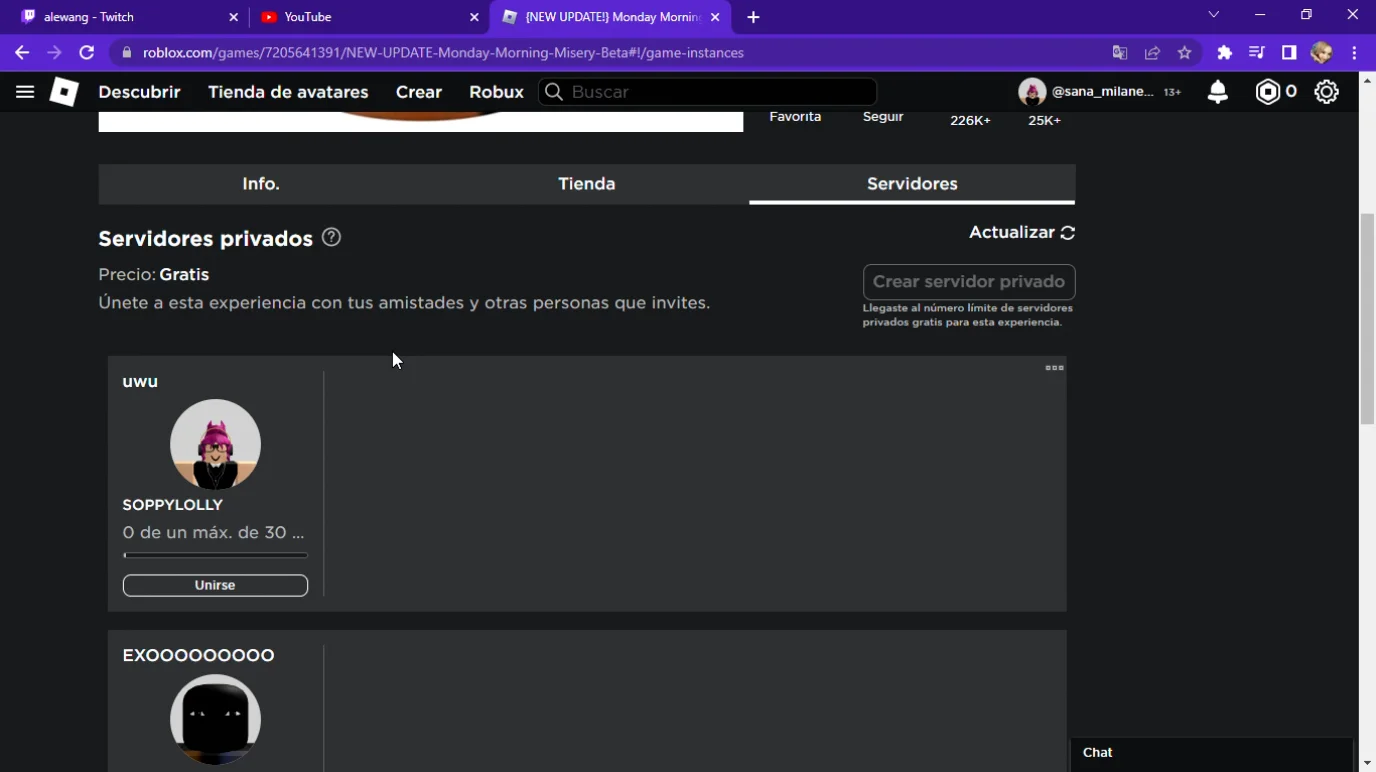Image resolution: width=1376 pixels, height=772 pixels.
Task: Reload the page with browser refresh button
Action: [x=87, y=53]
